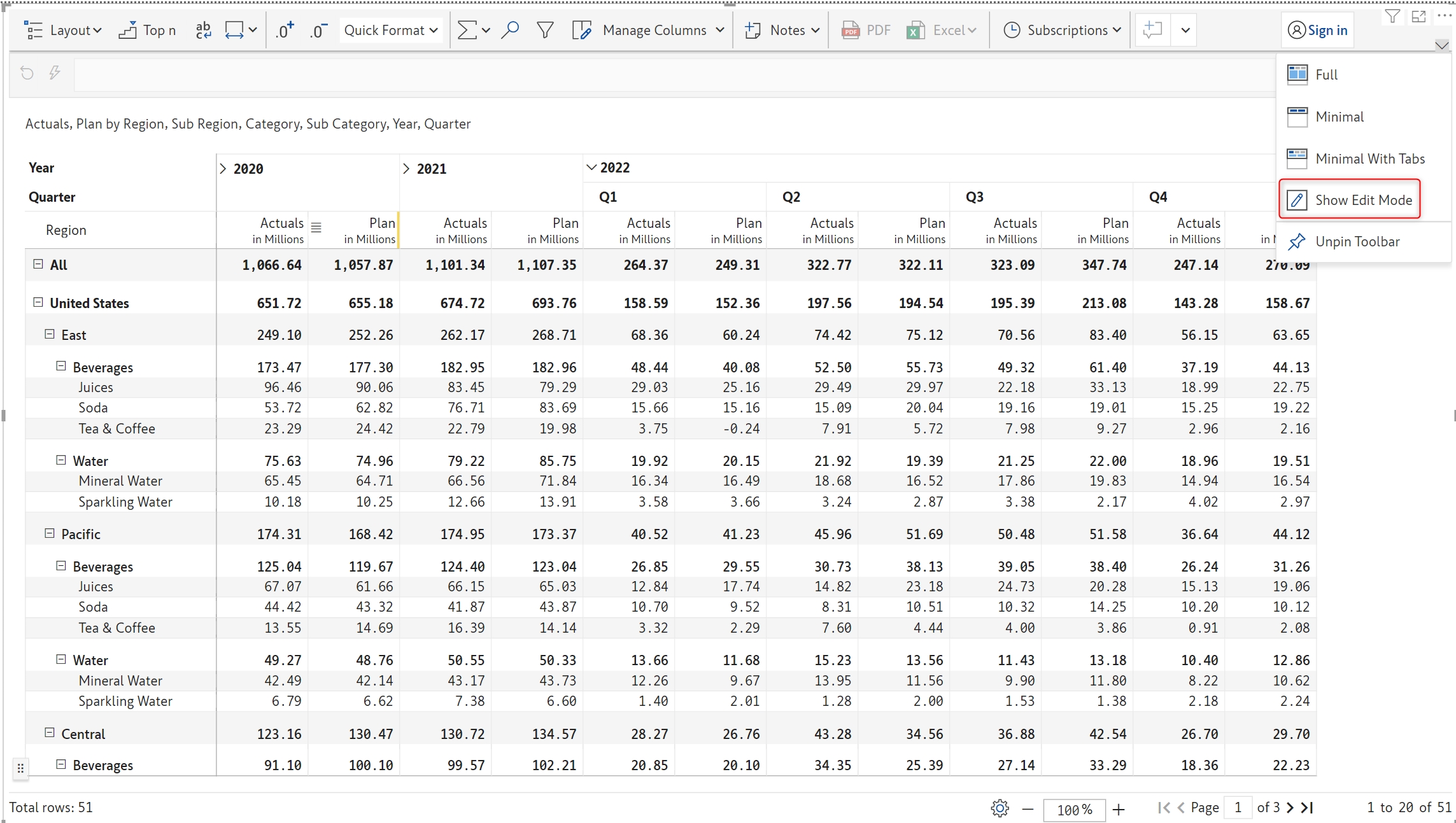
Task: Click the undo arrow icon
Action: pyautogui.click(x=27, y=73)
